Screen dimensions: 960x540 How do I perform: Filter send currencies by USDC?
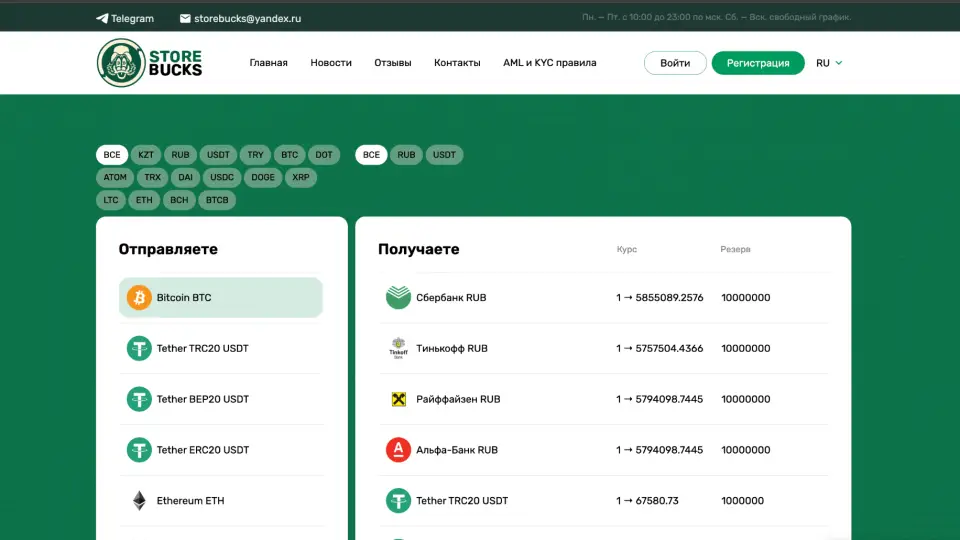pyautogui.click(x=222, y=178)
